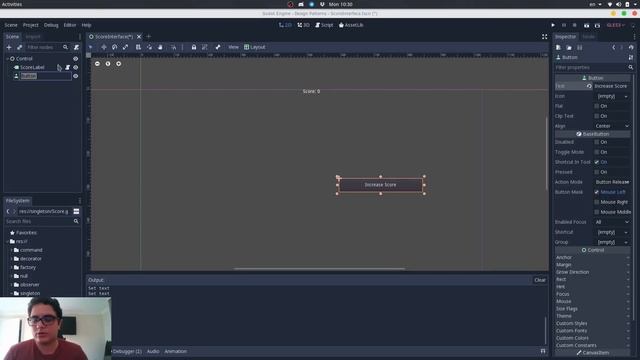Open the Icon property dropdown

click(x=612, y=96)
